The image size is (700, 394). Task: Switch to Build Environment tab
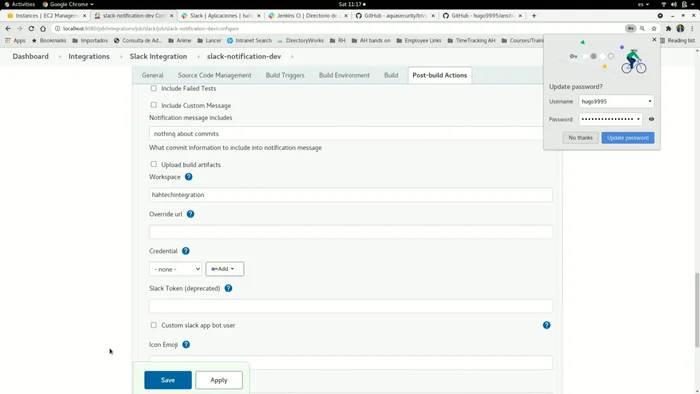(x=344, y=75)
